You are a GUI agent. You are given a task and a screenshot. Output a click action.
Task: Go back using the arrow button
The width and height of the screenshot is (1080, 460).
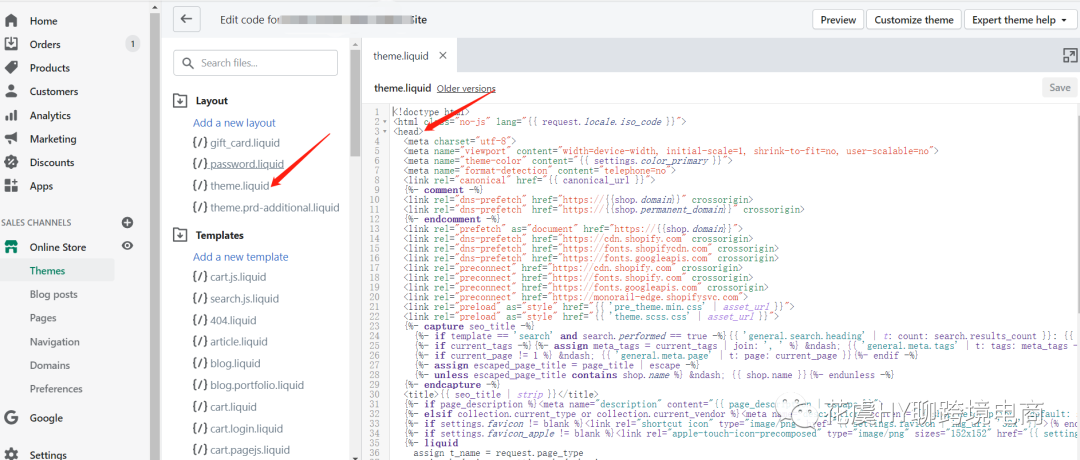tap(186, 19)
